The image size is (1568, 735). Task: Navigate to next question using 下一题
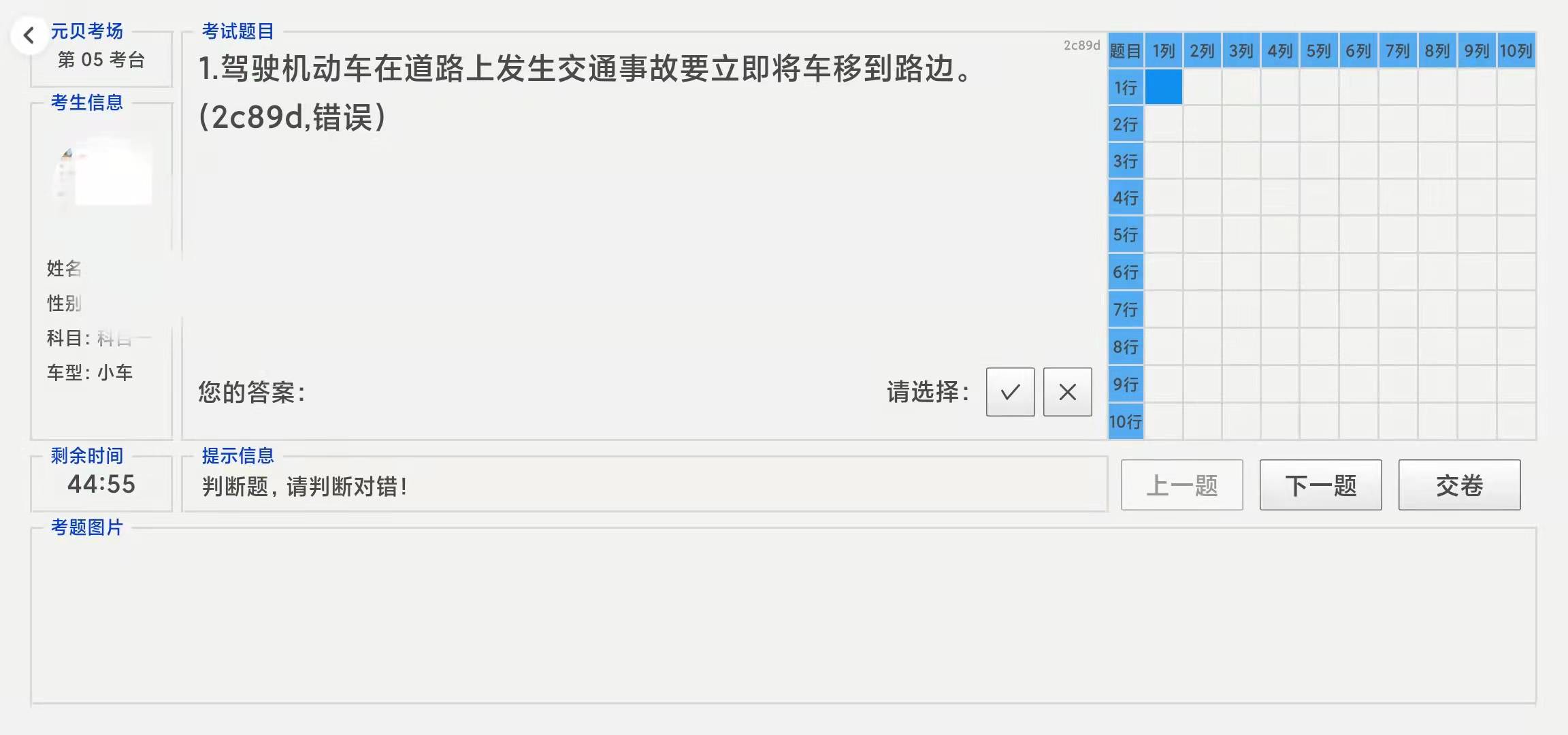(1321, 485)
